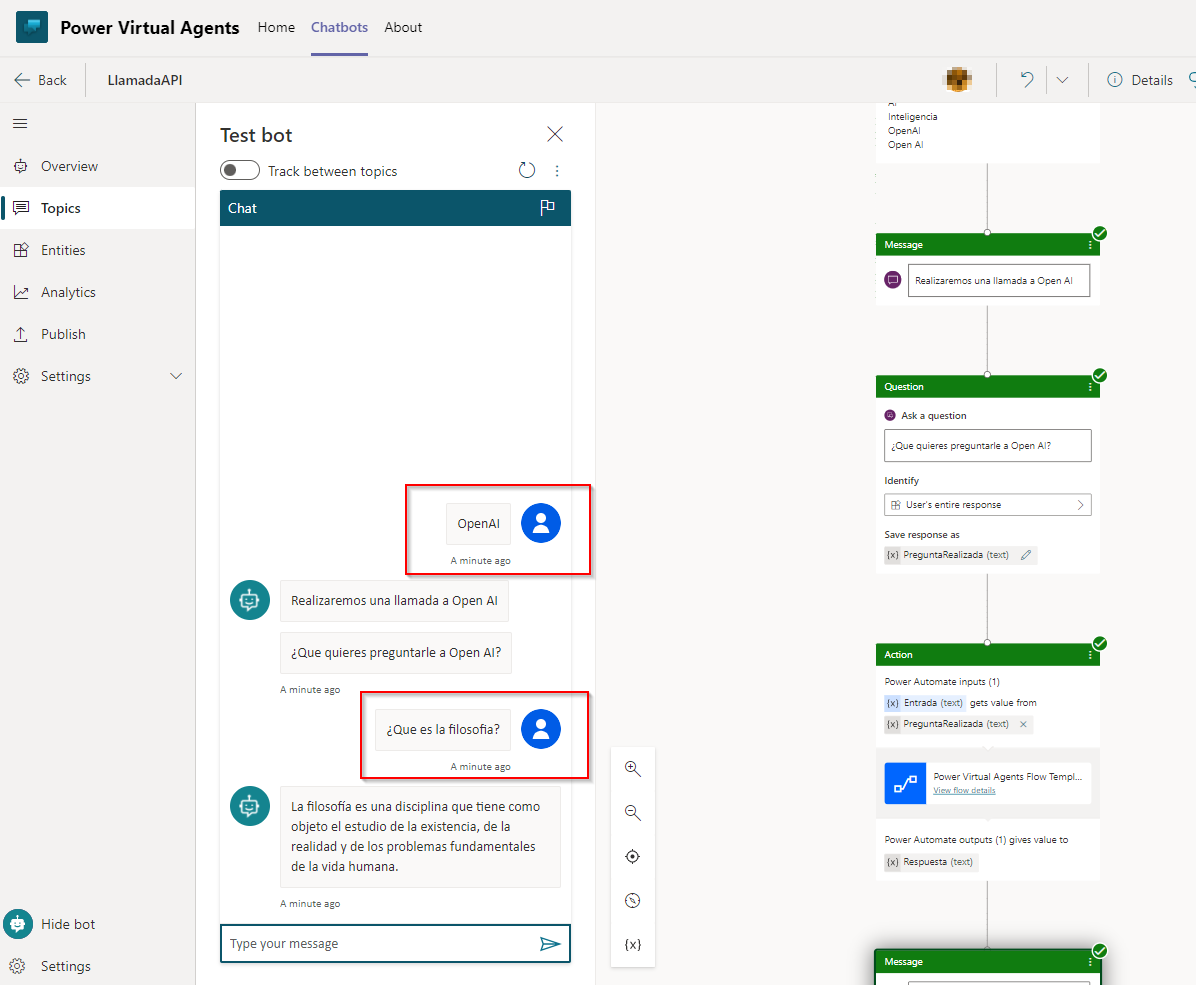Viewport: 1196px width, 985px height.
Task: Click the View flow details link
Action: 964,790
